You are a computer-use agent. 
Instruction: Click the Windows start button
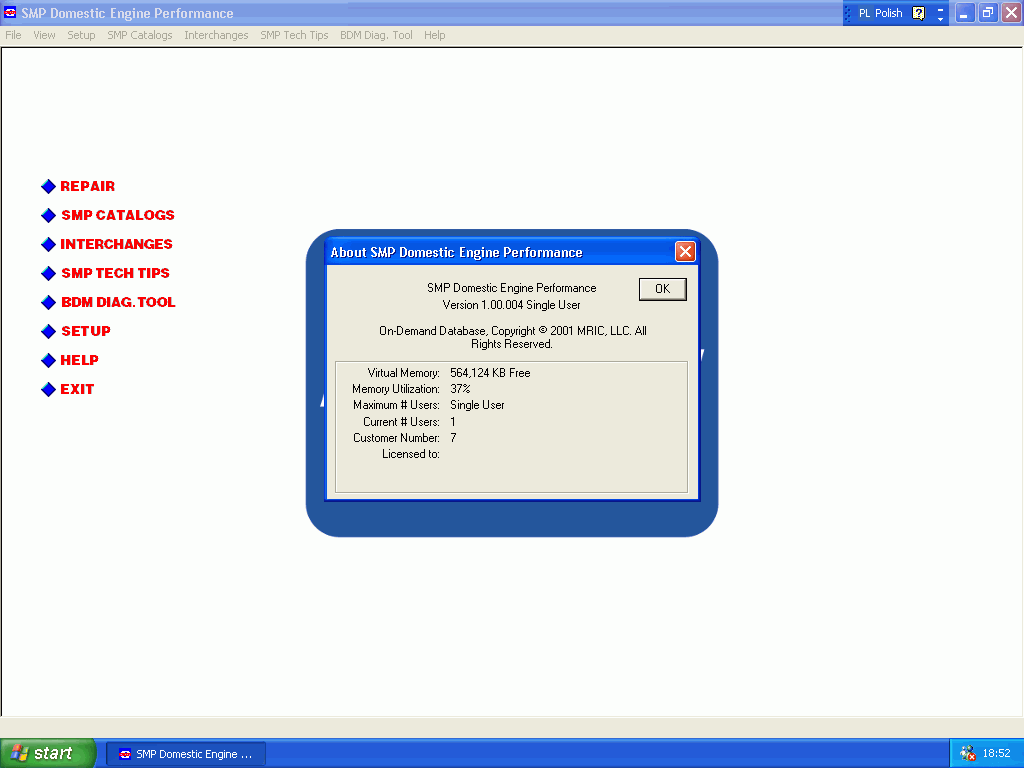click(x=48, y=754)
